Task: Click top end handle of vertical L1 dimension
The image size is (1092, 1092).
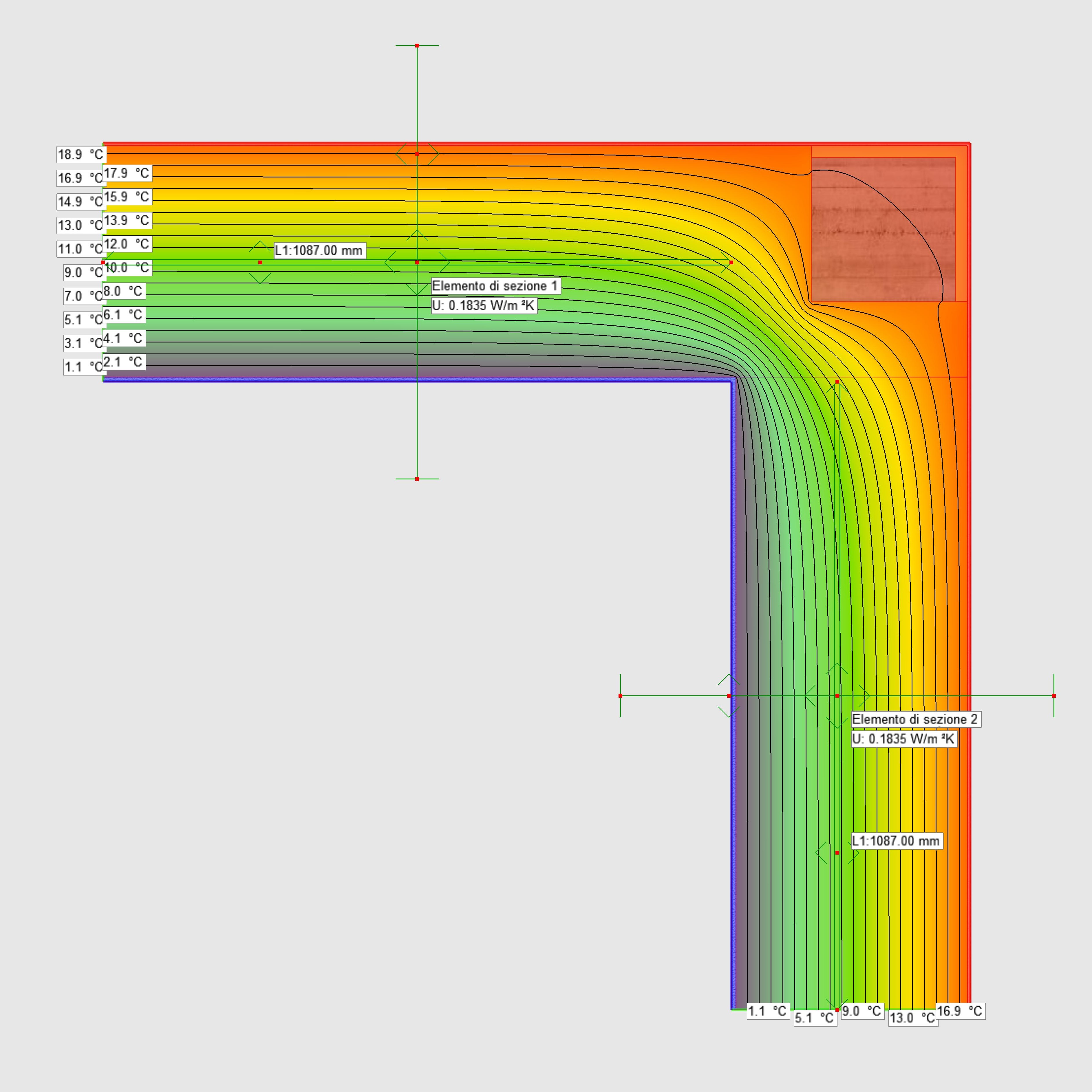Action: coord(837,382)
